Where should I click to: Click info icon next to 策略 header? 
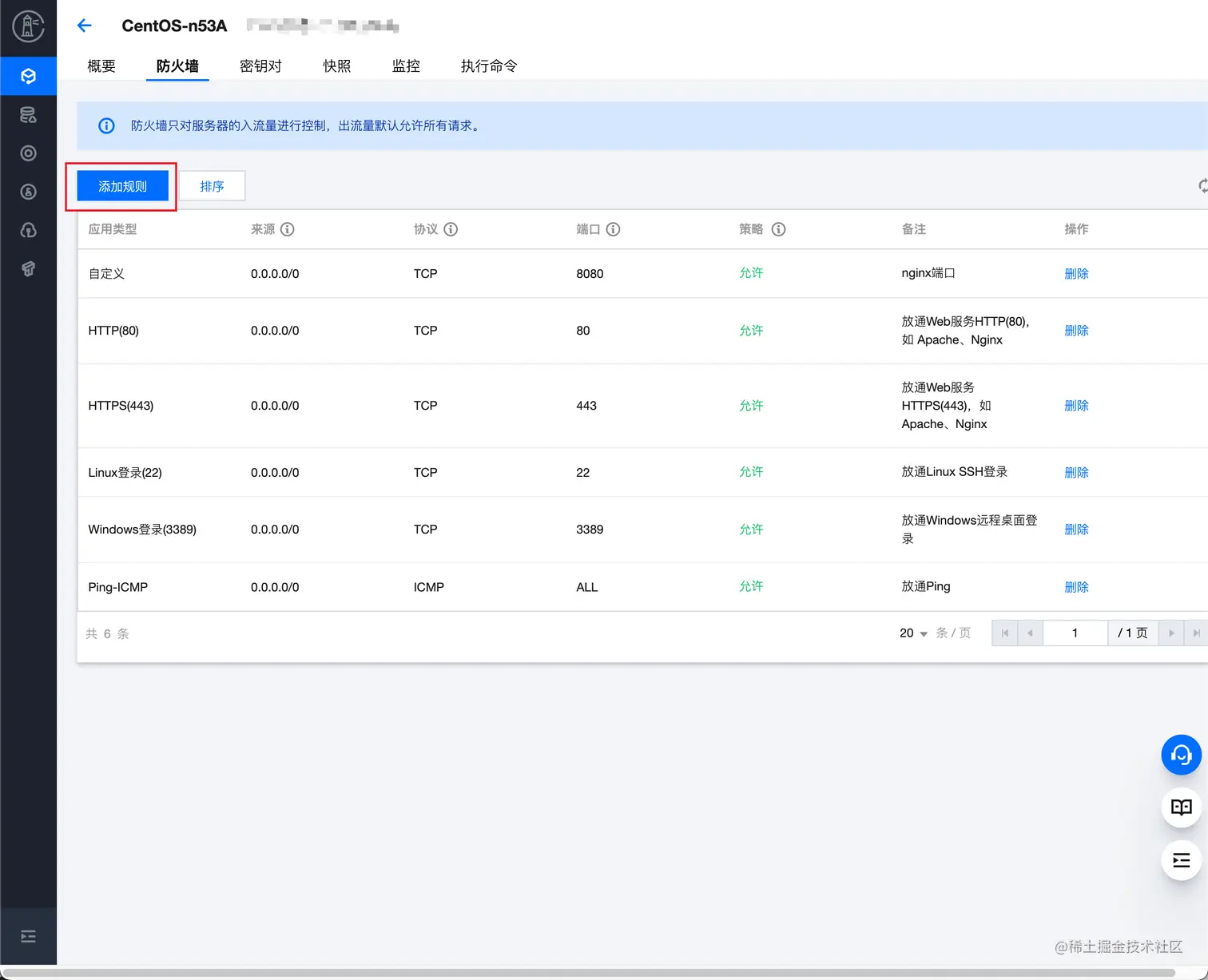(778, 229)
